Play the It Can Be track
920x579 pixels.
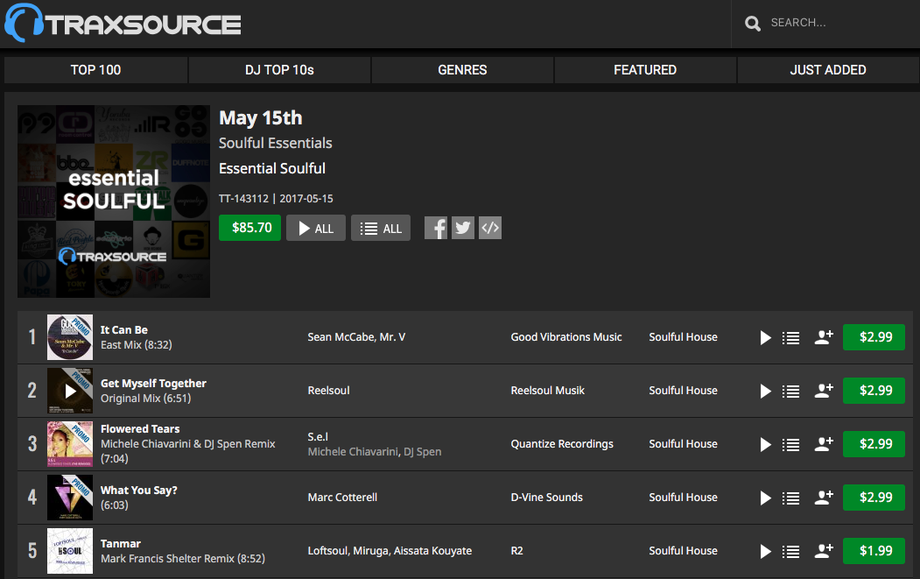pos(765,338)
